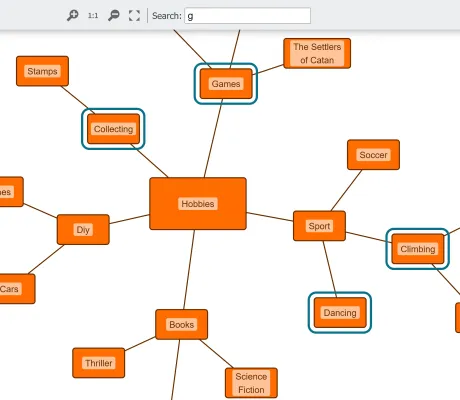This screenshot has width=460, height=400.
Task: Select the Sport node
Action: pos(319,226)
